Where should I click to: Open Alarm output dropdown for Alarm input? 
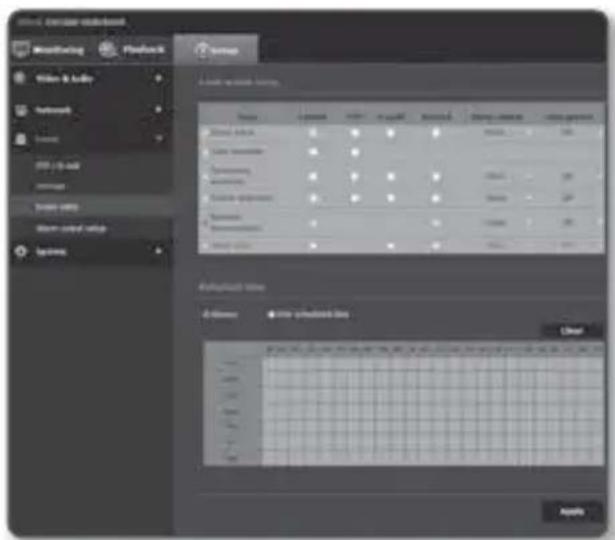coord(508,132)
